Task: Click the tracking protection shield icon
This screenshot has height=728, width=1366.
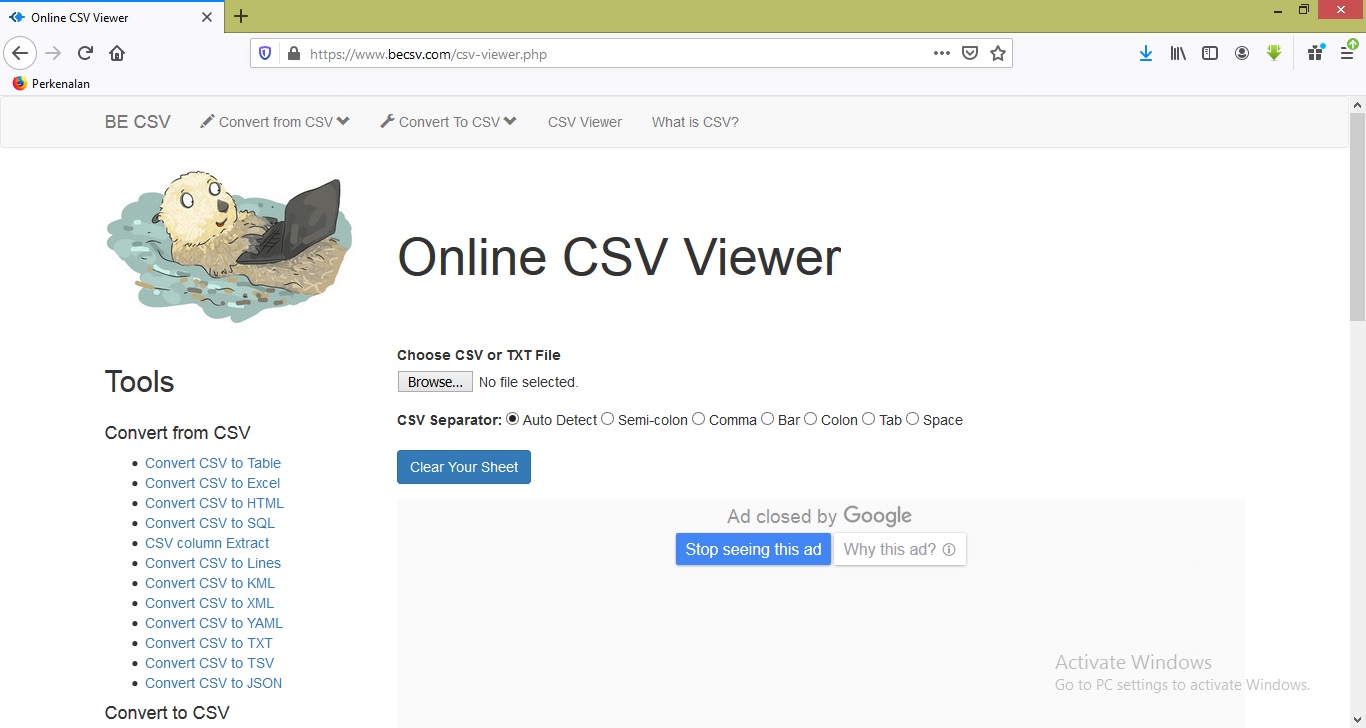Action: click(x=265, y=54)
